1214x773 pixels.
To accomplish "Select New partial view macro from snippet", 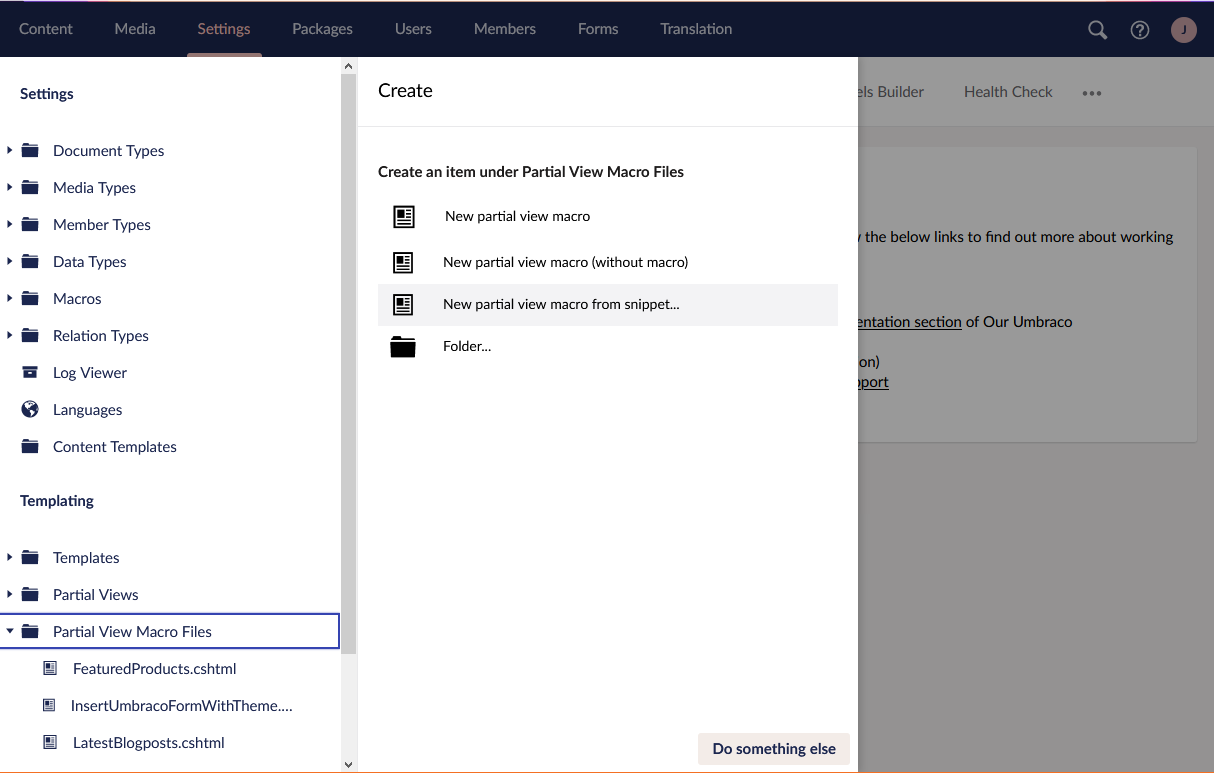I will pos(561,305).
